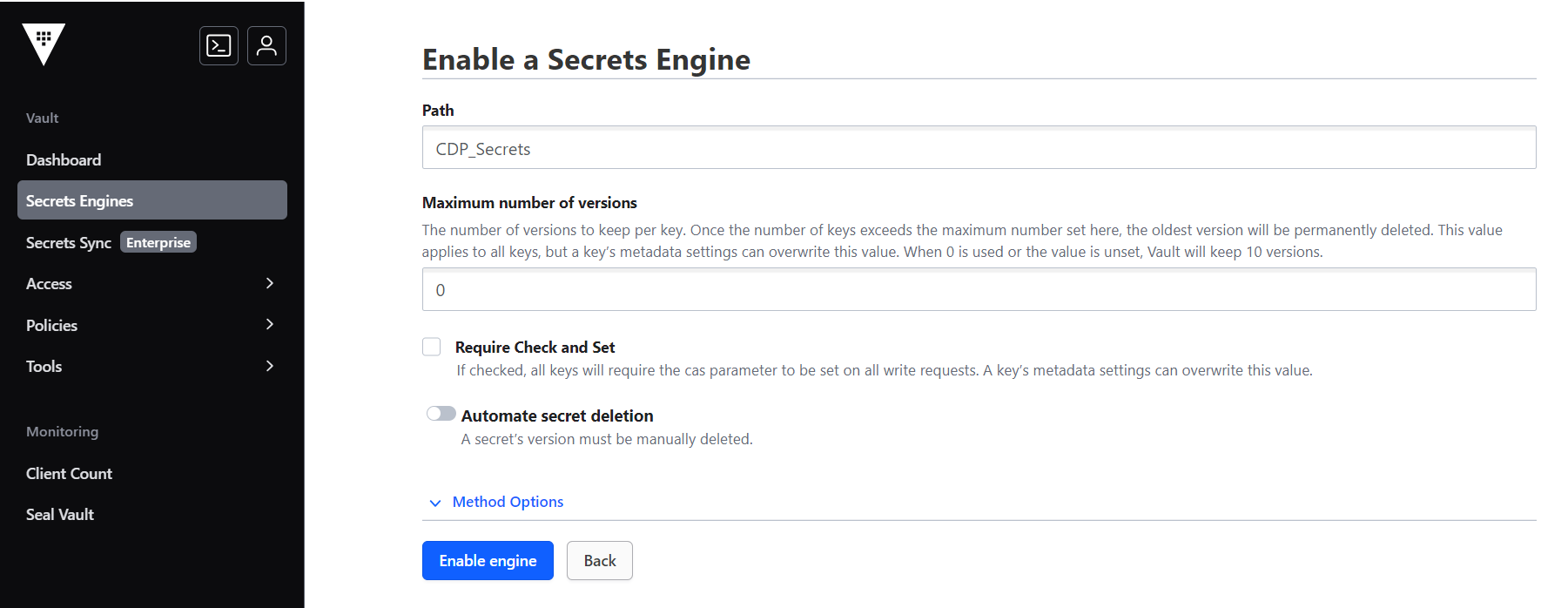Click the Back button
The height and width of the screenshot is (608, 1568).
599,561
